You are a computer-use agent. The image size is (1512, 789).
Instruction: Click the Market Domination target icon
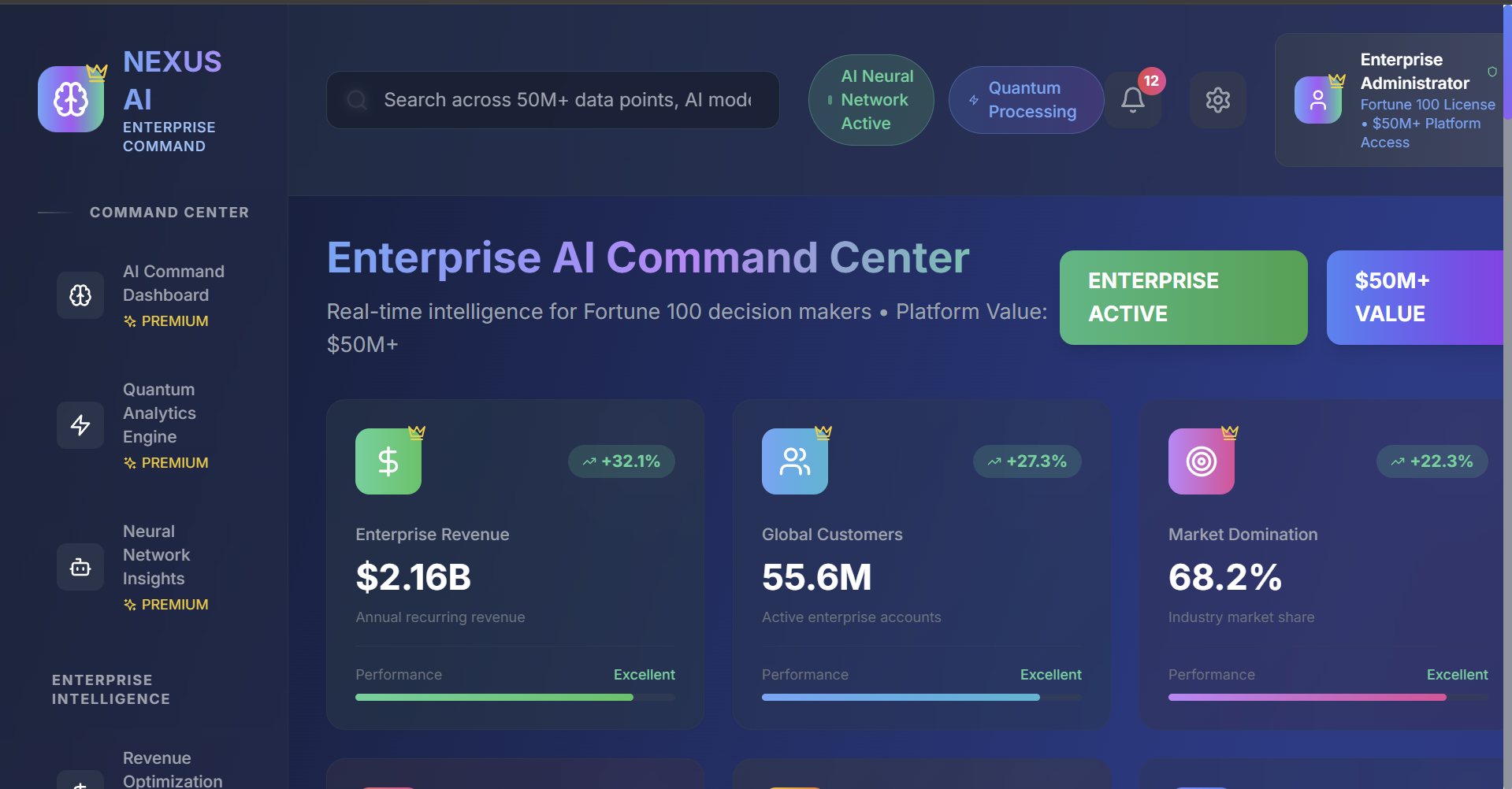(x=1202, y=461)
